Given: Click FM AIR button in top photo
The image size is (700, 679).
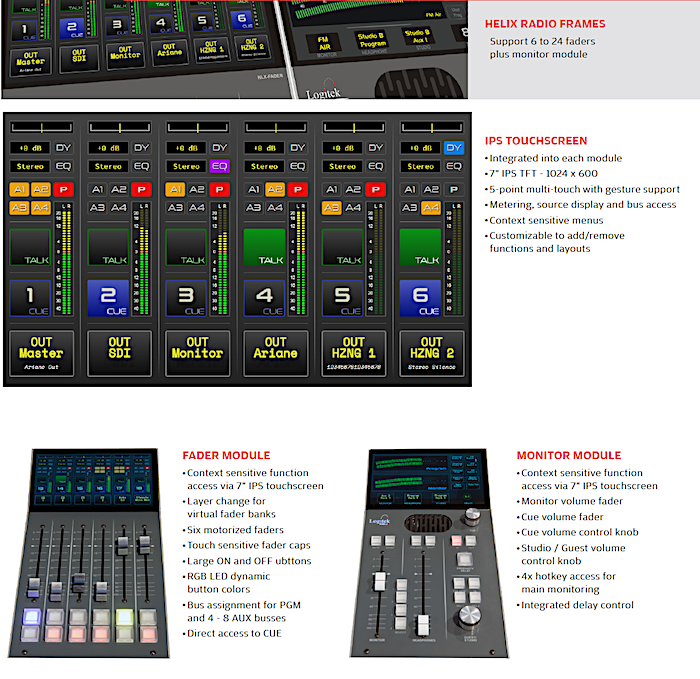Looking at the screenshot, I should point(325,43).
